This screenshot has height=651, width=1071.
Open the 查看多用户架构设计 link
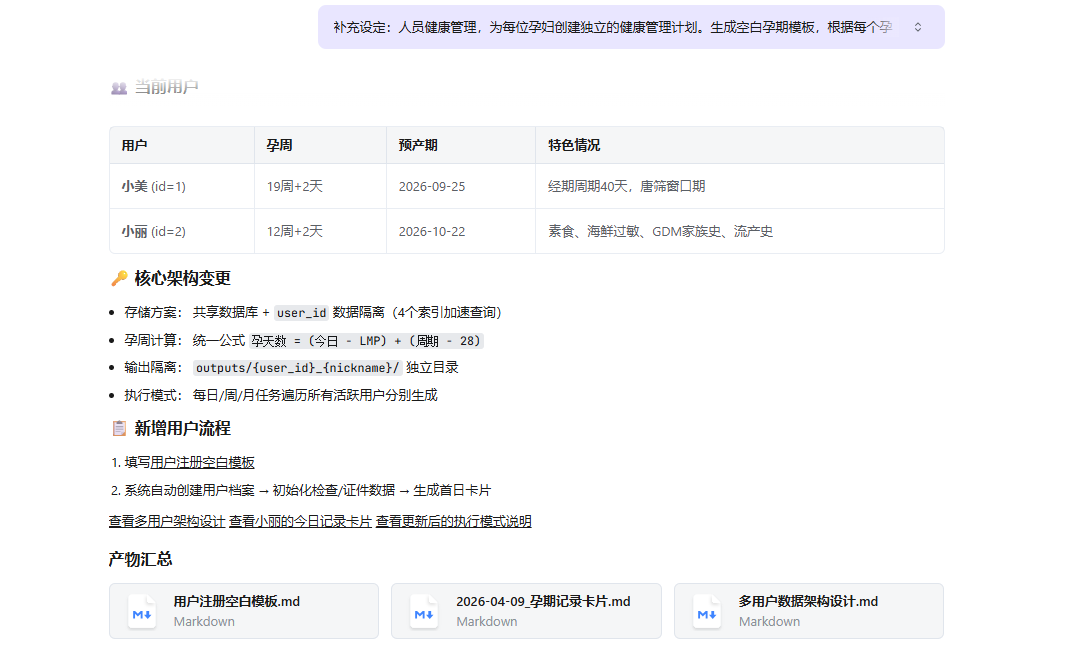[166, 521]
